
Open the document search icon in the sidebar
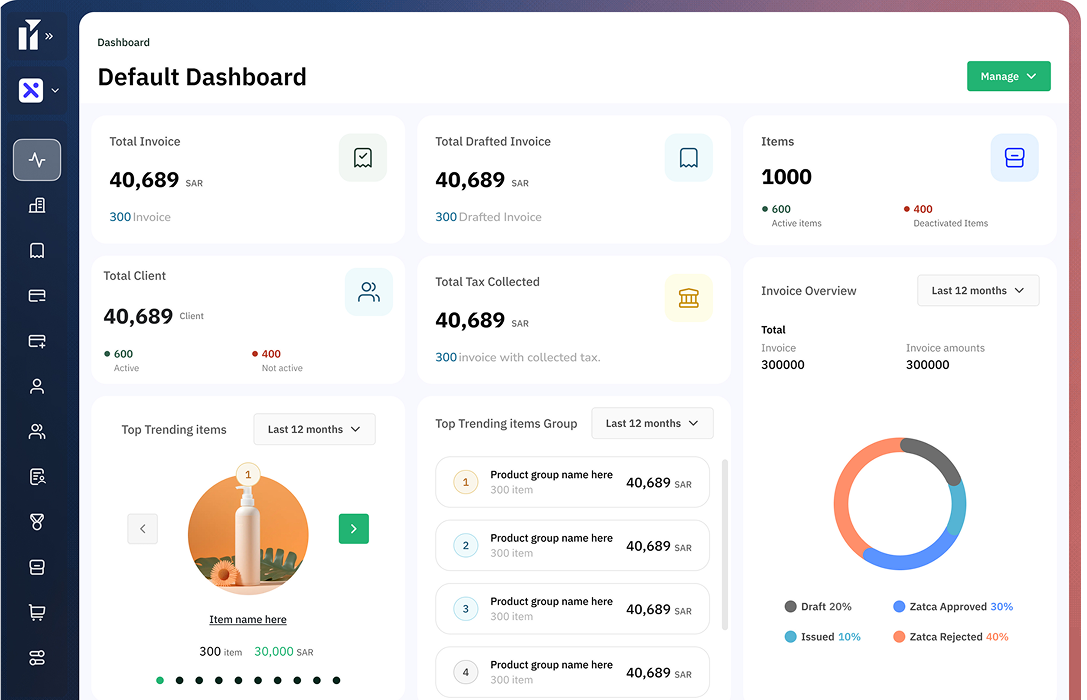37,476
